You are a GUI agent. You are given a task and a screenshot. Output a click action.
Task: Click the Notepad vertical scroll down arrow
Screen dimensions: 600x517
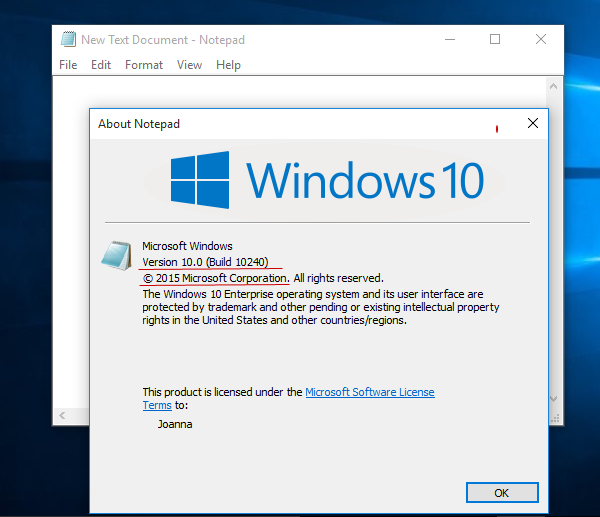click(x=553, y=399)
